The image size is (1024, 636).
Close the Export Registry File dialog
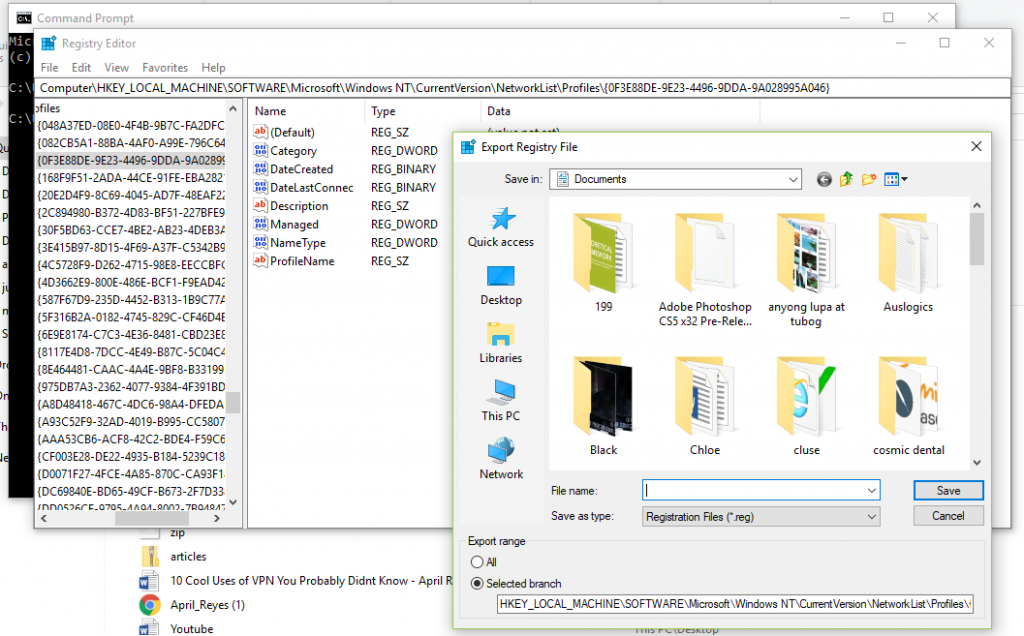[x=976, y=146]
